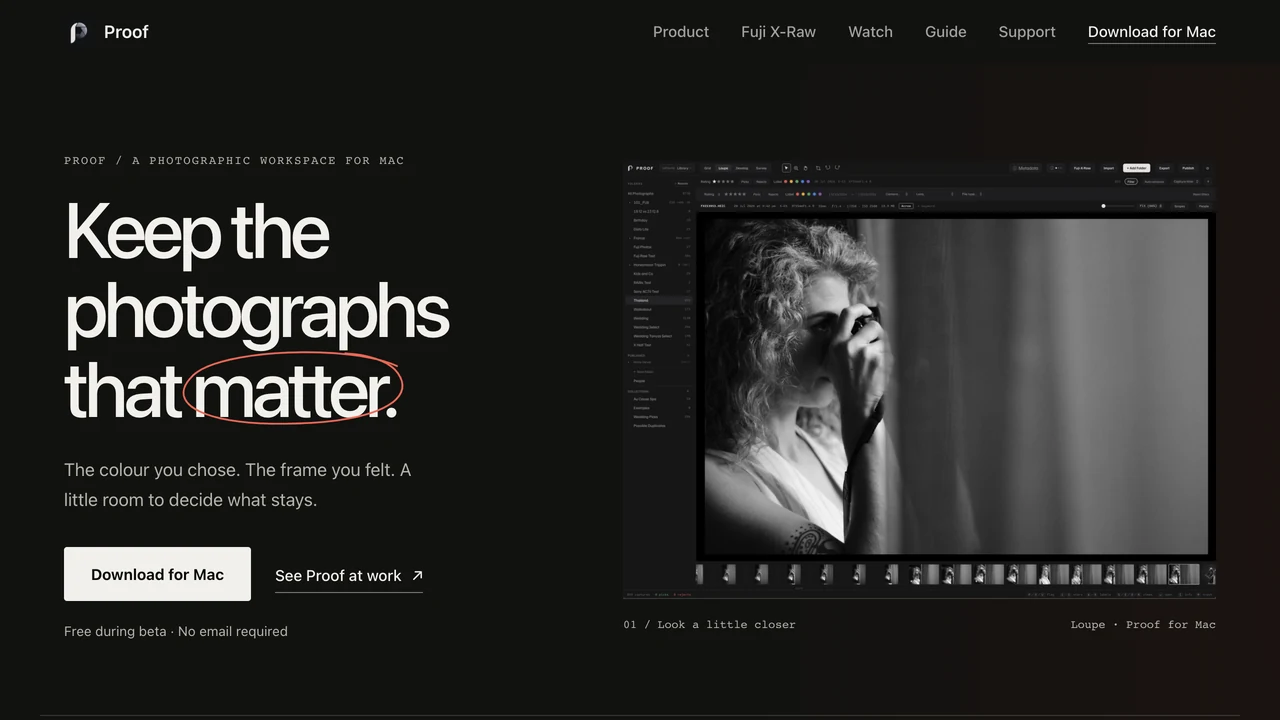This screenshot has width=1280, height=720.
Task: Click the large white Download for Mac button
Action: click(157, 574)
